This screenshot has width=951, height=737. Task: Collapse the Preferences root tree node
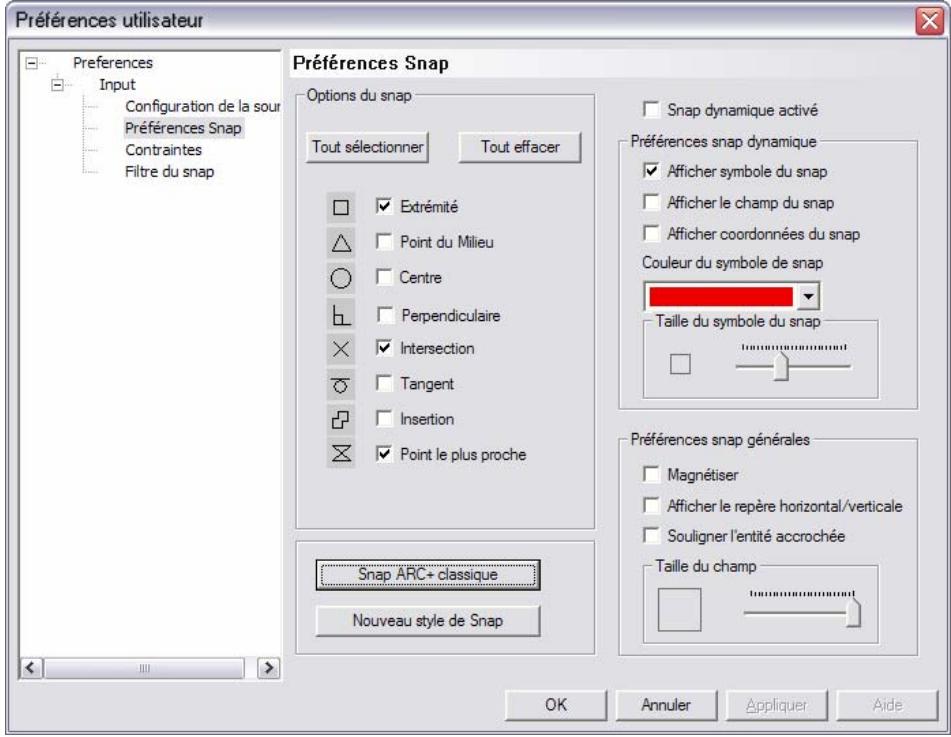(29, 64)
